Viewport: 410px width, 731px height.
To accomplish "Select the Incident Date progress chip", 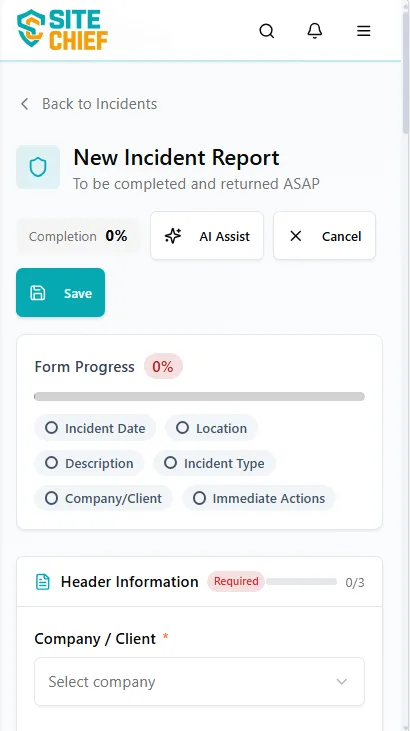I will coord(95,428).
